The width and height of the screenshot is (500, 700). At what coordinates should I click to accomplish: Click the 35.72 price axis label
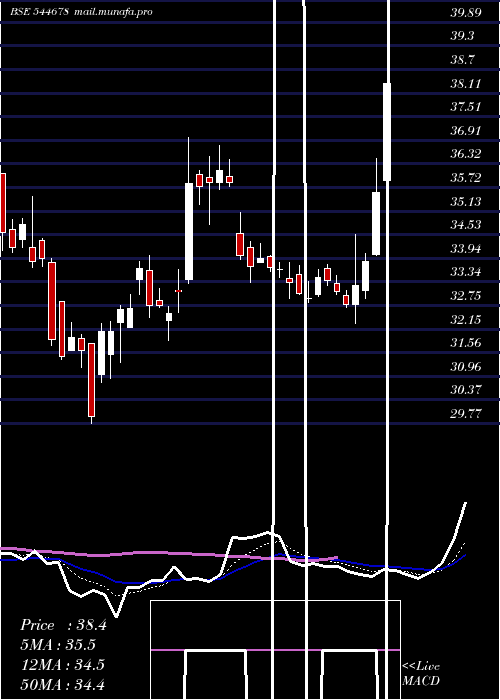pos(466,178)
